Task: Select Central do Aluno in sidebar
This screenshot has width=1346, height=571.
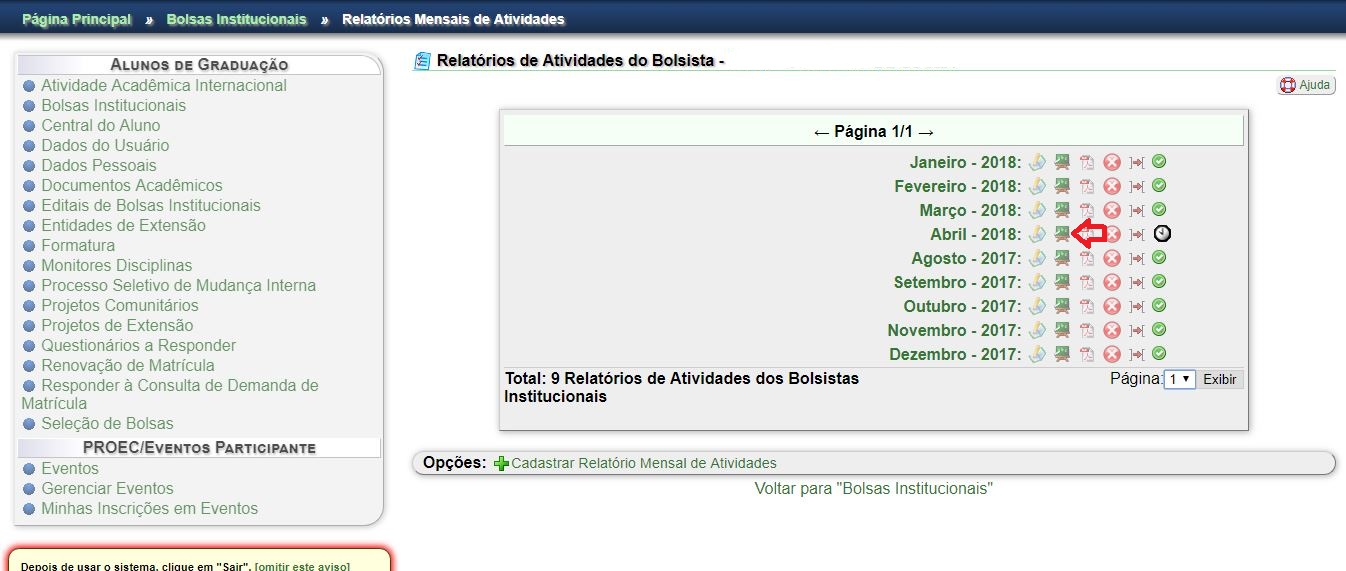Action: point(100,125)
